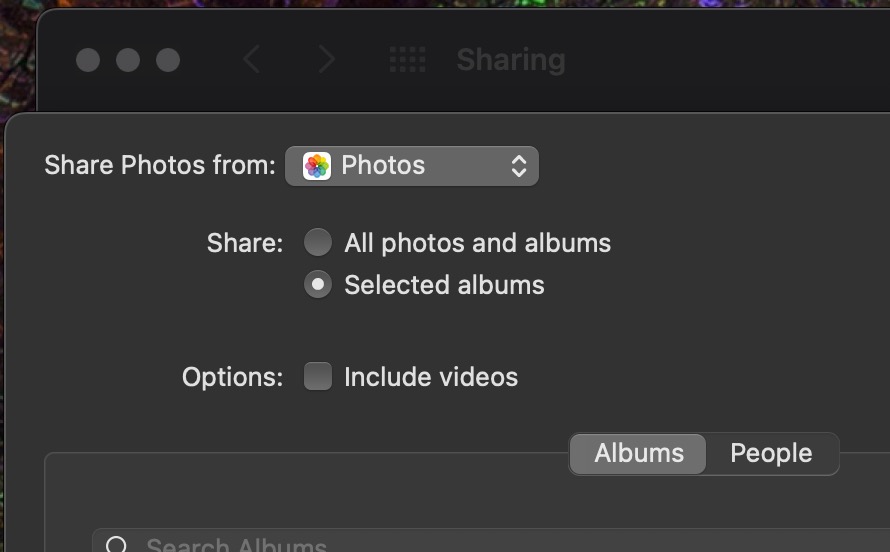
Task: Click the Selected albums label text
Action: click(444, 285)
